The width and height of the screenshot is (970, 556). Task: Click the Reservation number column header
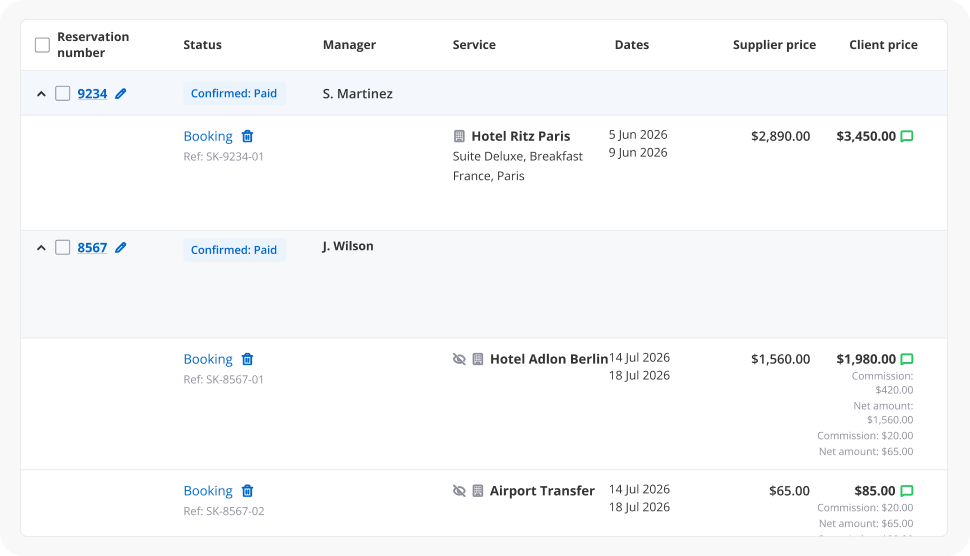[93, 45]
